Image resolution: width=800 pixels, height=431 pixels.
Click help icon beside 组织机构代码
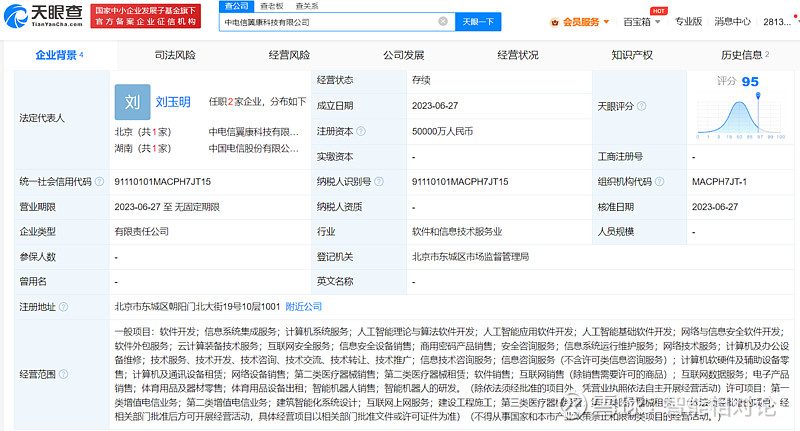tap(659, 182)
